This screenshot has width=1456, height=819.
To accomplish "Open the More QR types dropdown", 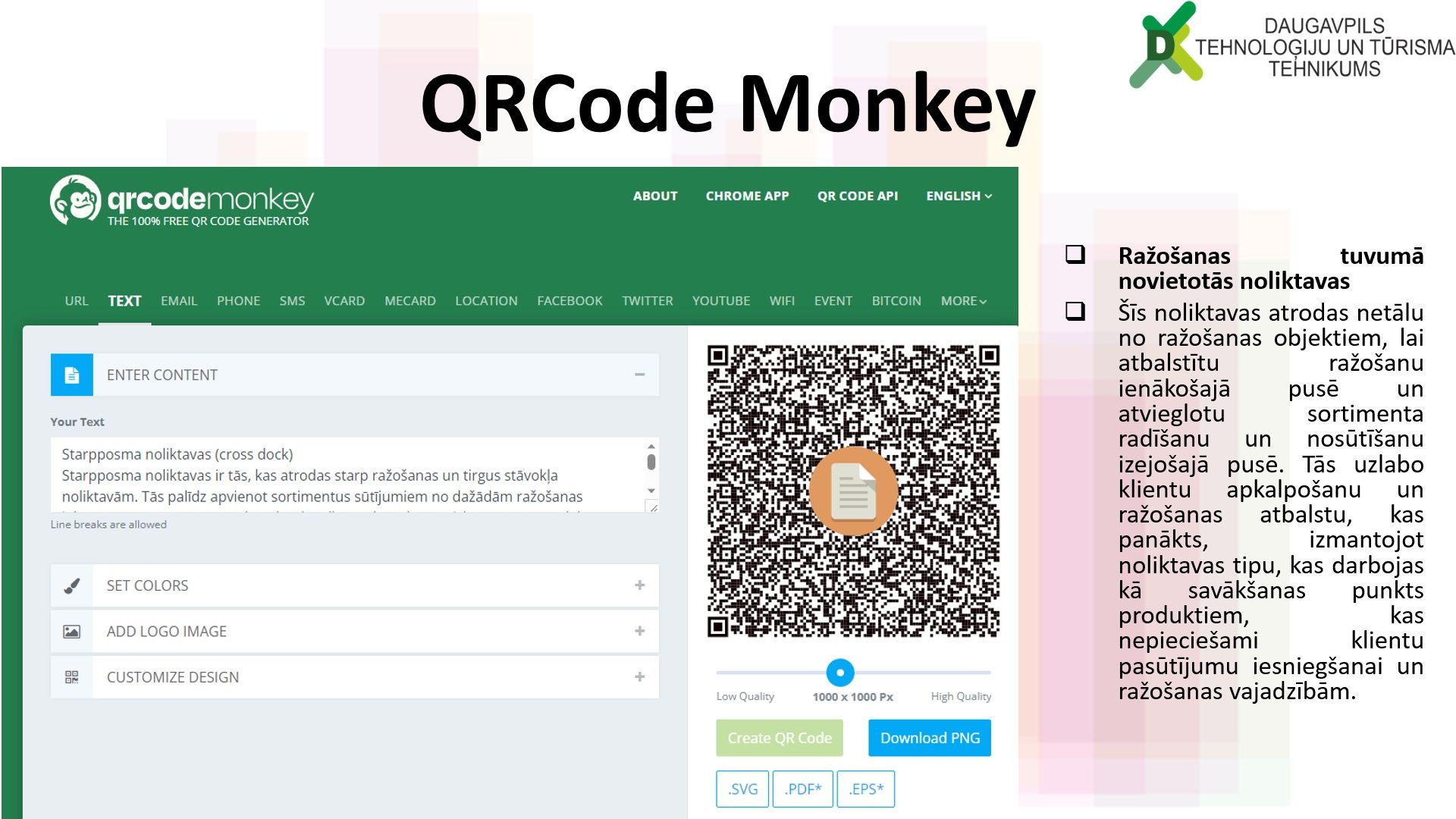I will coord(964,301).
